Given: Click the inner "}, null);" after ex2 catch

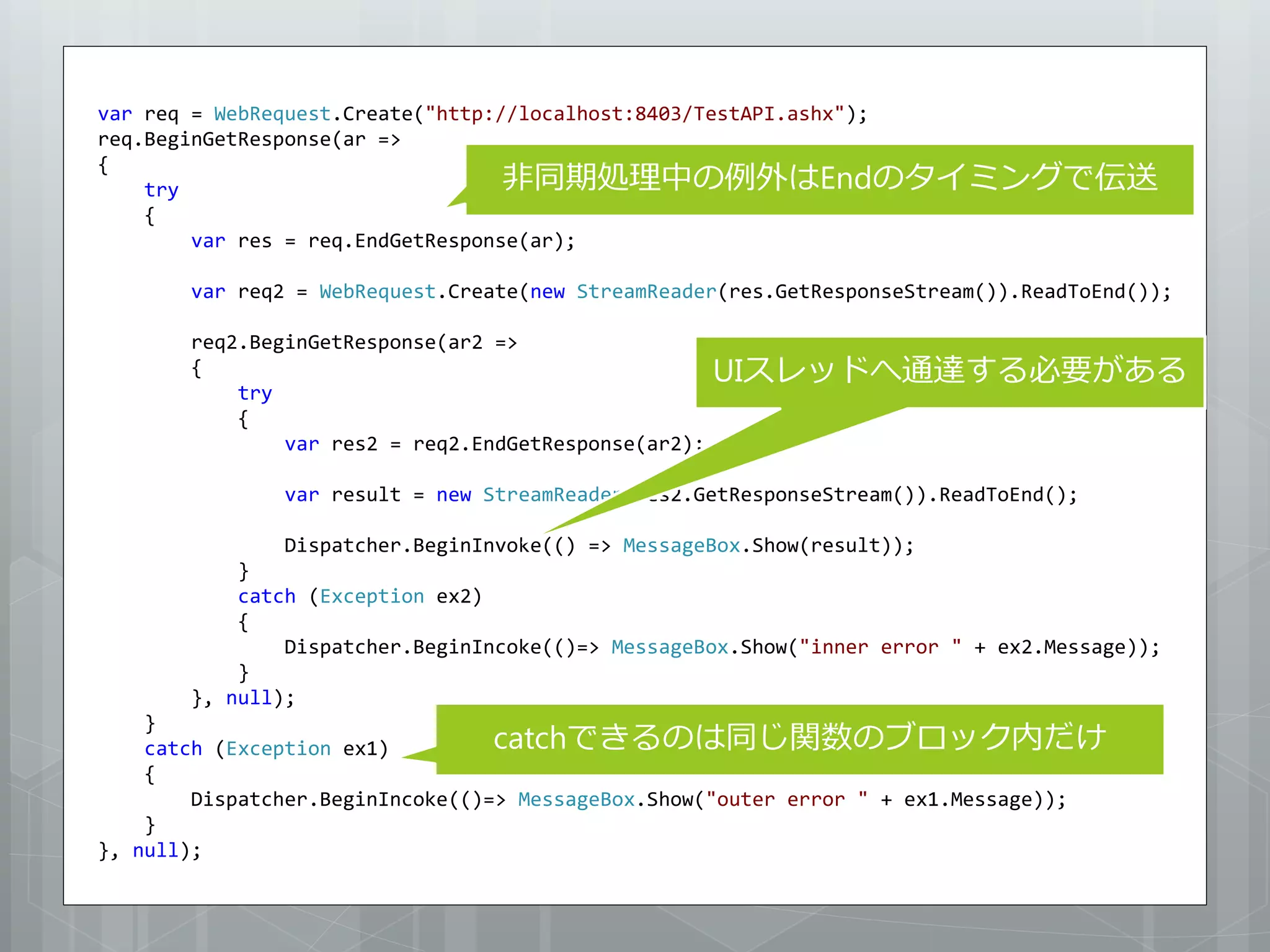Looking at the screenshot, I should tap(243, 699).
